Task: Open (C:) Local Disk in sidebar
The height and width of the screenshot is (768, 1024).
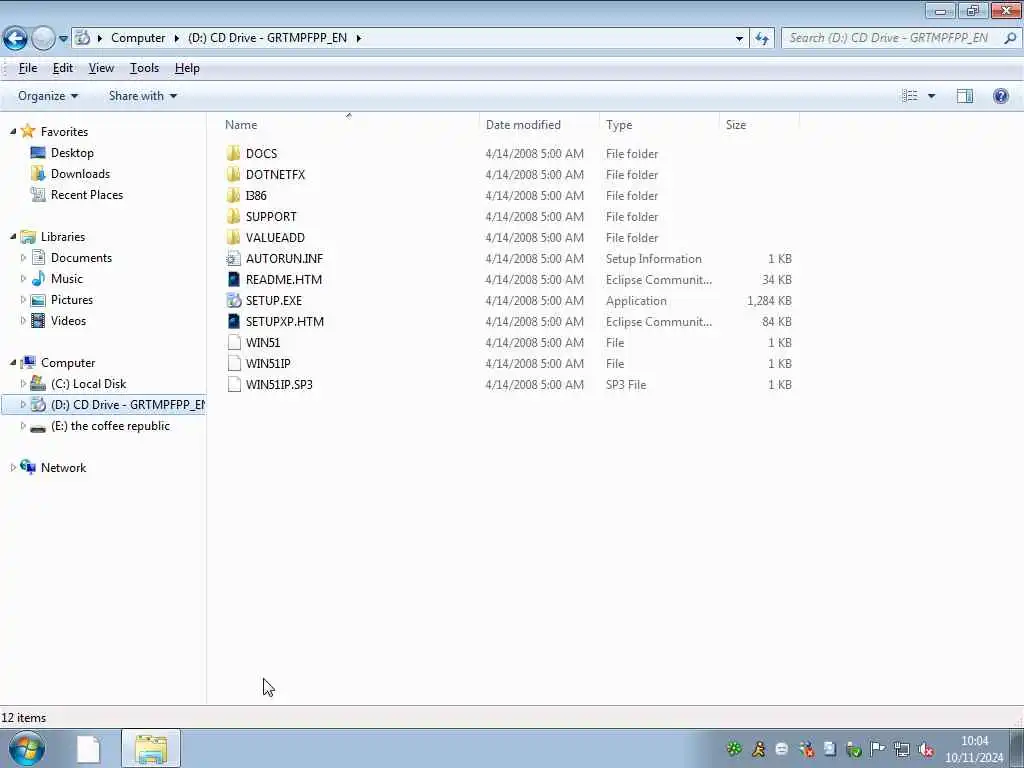Action: coord(88,383)
